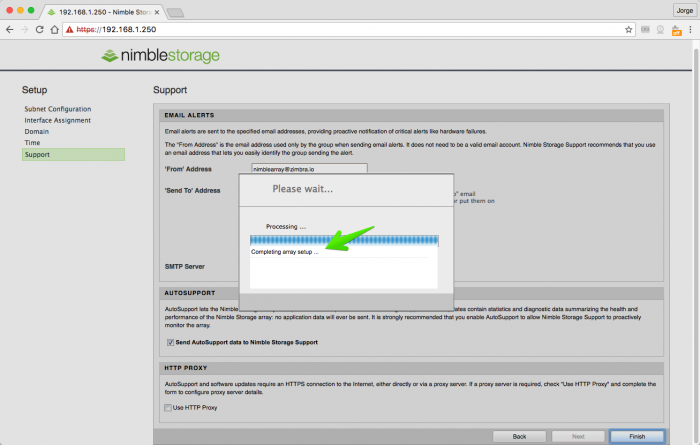Click the 'Send To' Address label
This screenshot has width=700, height=445.
point(192,191)
